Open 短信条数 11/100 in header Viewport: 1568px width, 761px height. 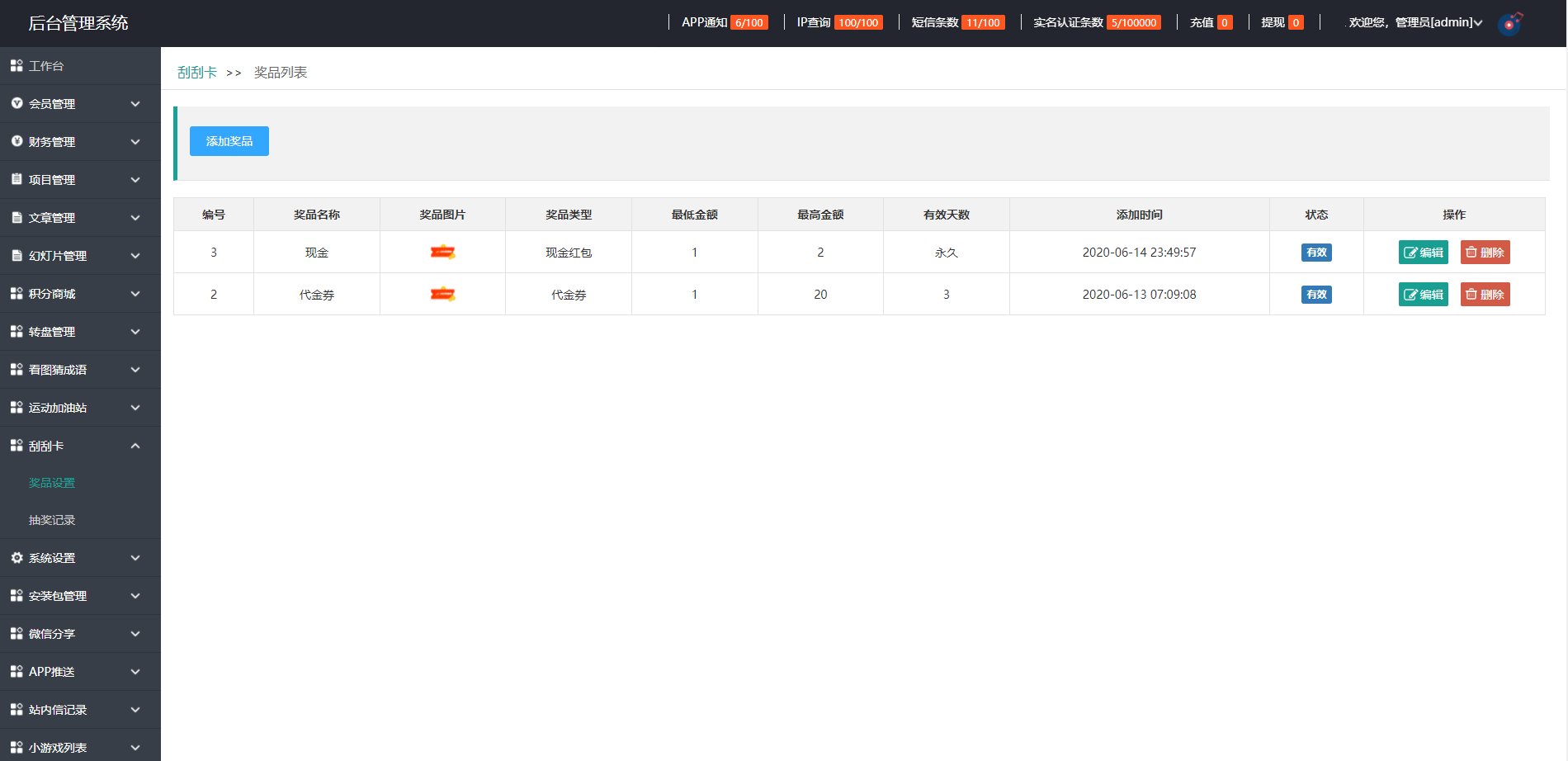coord(958,22)
